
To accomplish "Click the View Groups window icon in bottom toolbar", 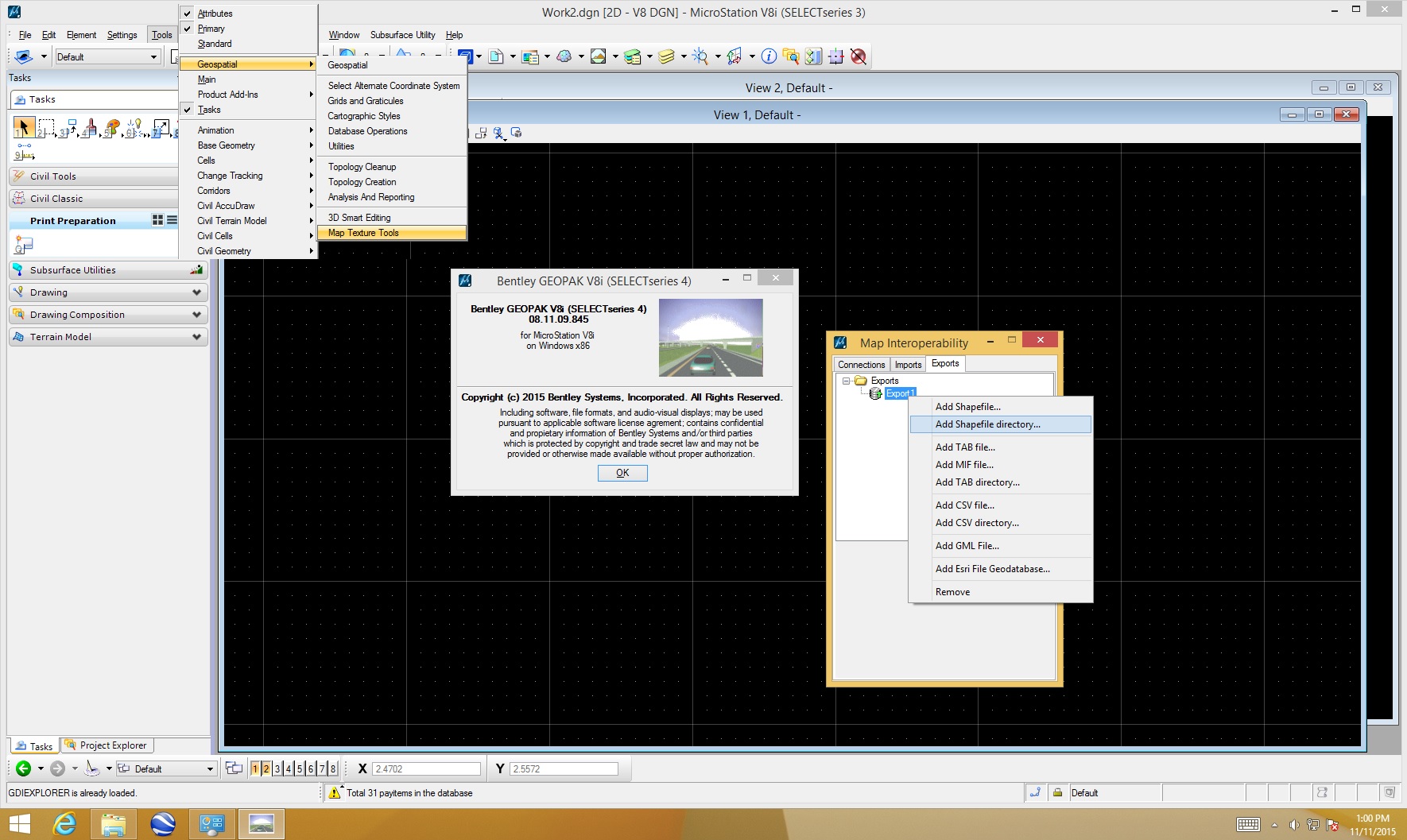I will tap(234, 768).
